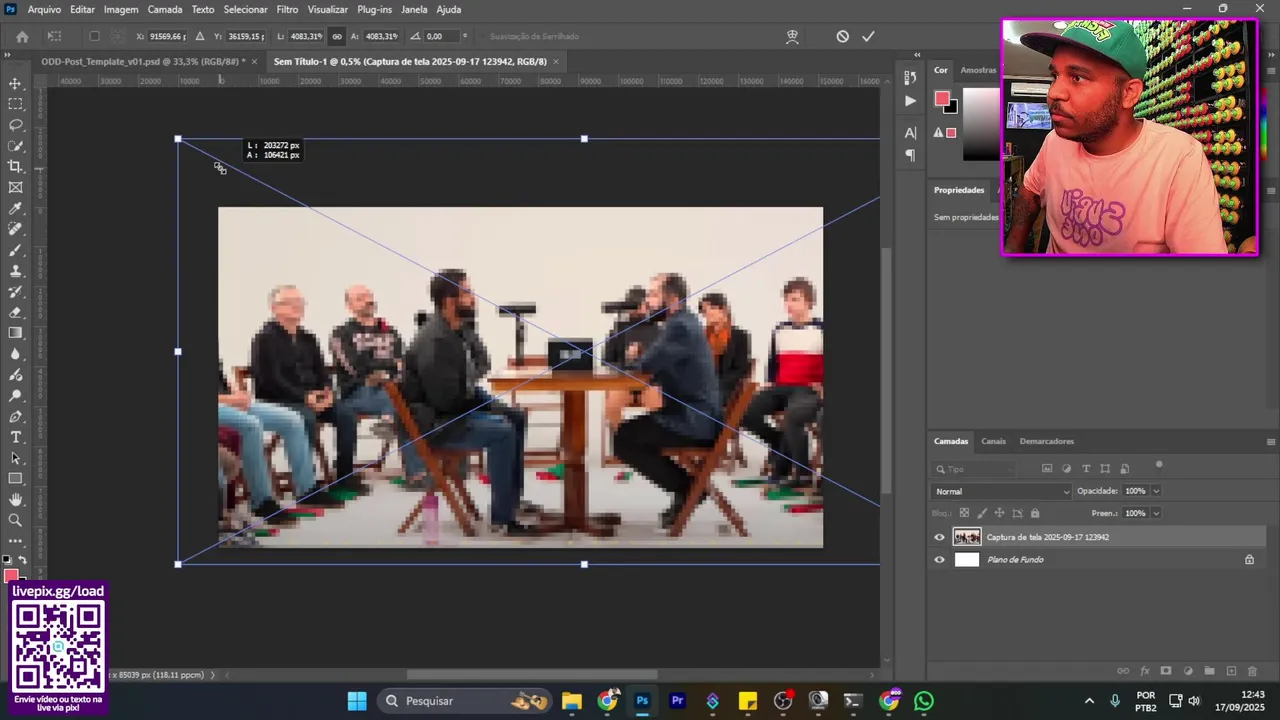Select the Lasso tool
The width and height of the screenshot is (1280, 720).
point(15,125)
